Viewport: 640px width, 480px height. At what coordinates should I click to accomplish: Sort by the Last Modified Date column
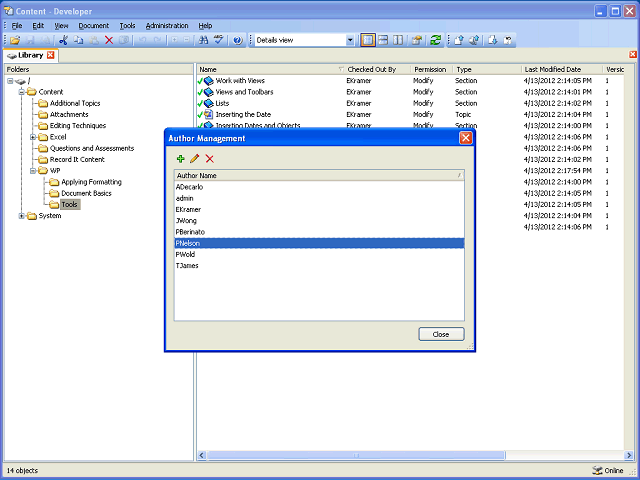(x=562, y=69)
